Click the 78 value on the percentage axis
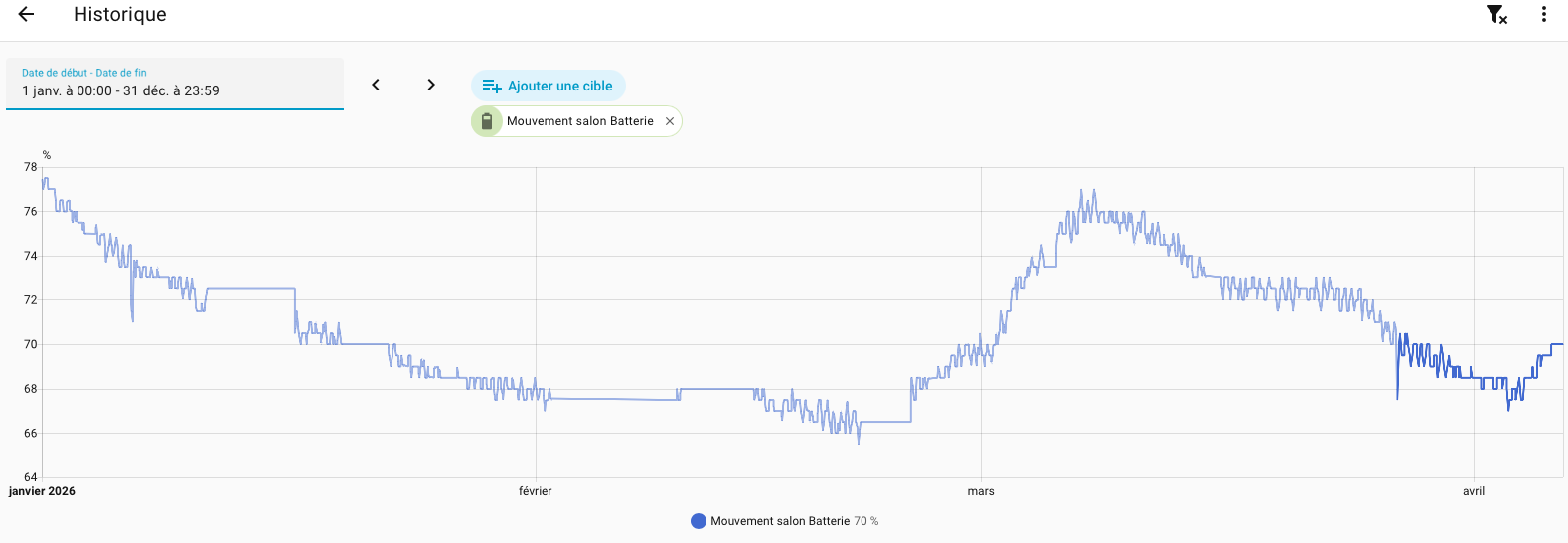Image resolution: width=1568 pixels, height=543 pixels. pyautogui.click(x=31, y=167)
